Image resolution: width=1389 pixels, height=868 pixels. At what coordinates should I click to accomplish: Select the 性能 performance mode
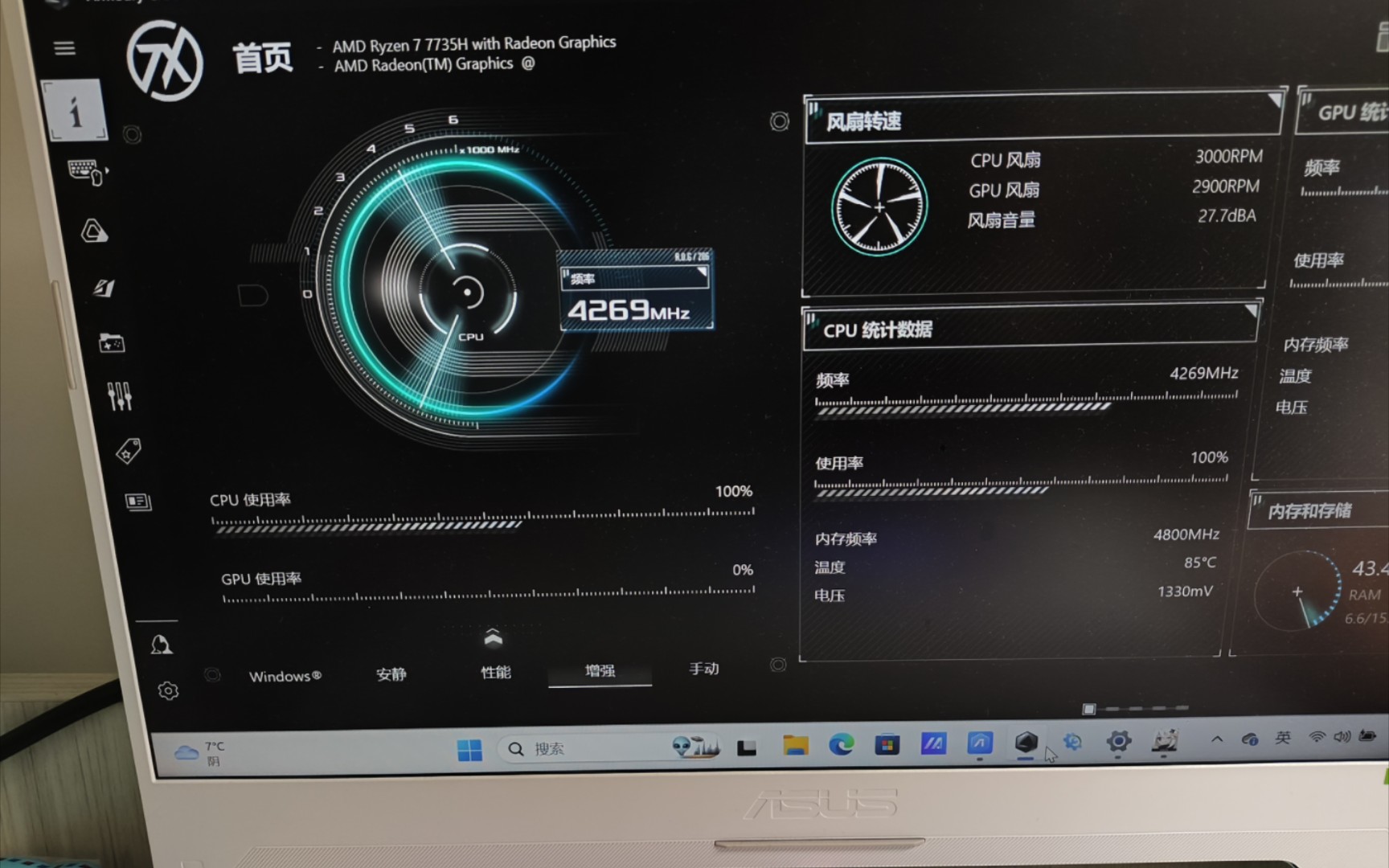click(496, 672)
